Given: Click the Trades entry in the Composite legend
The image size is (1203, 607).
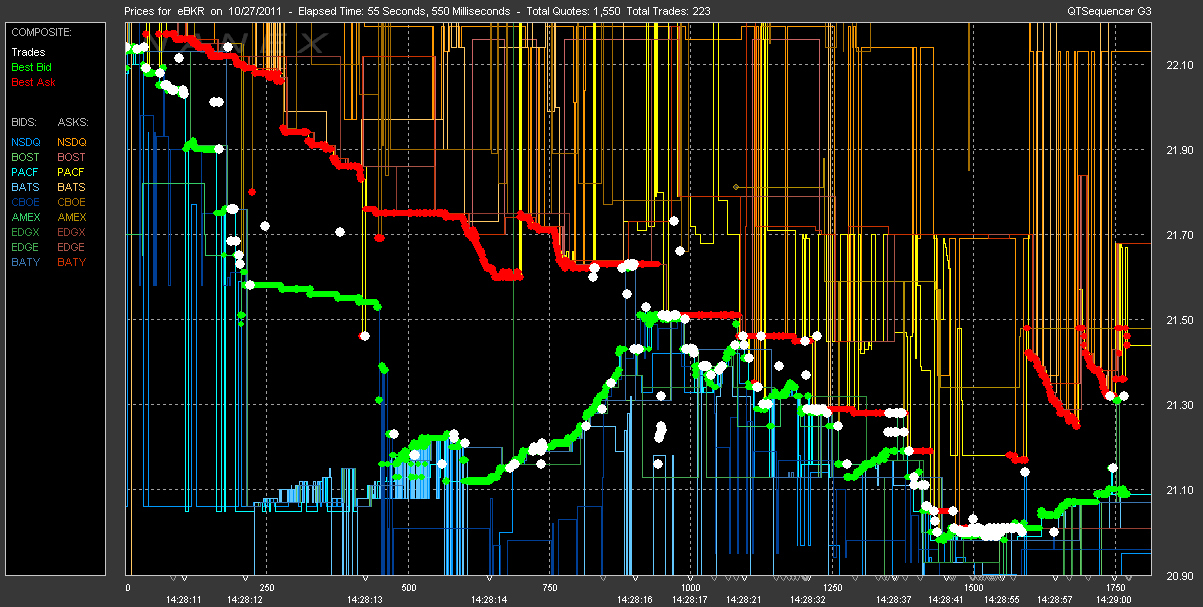Looking at the screenshot, I should point(27,52).
